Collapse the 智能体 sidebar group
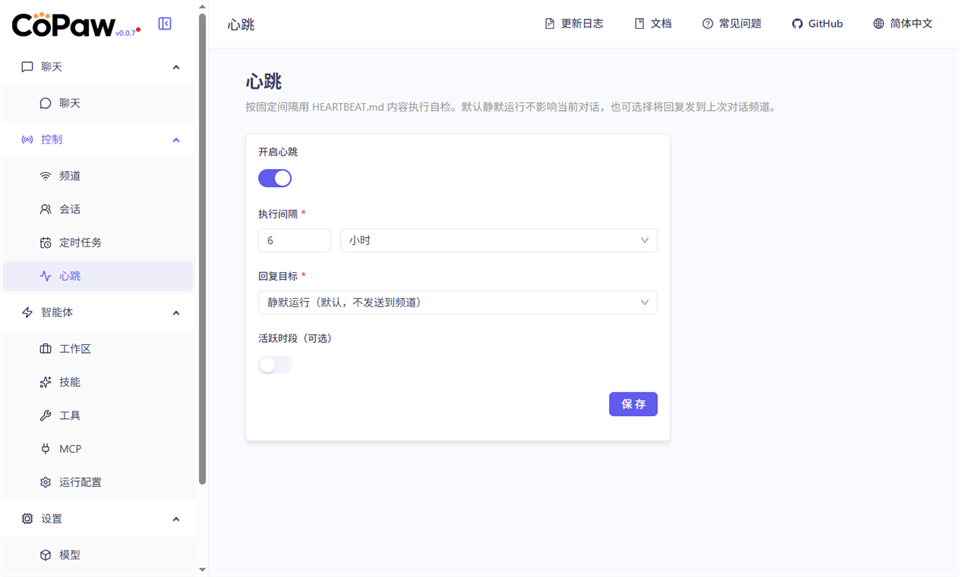 point(177,311)
